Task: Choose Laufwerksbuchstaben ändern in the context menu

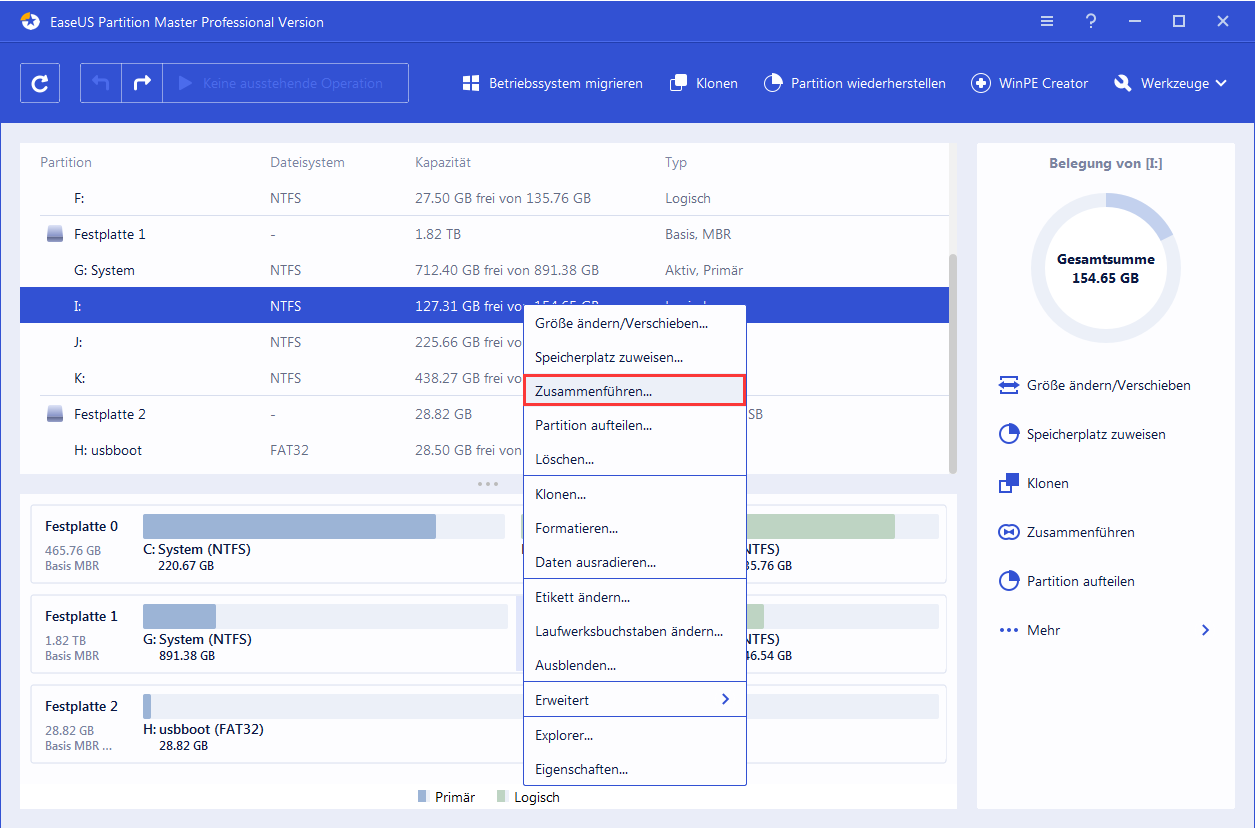Action: [x=635, y=631]
